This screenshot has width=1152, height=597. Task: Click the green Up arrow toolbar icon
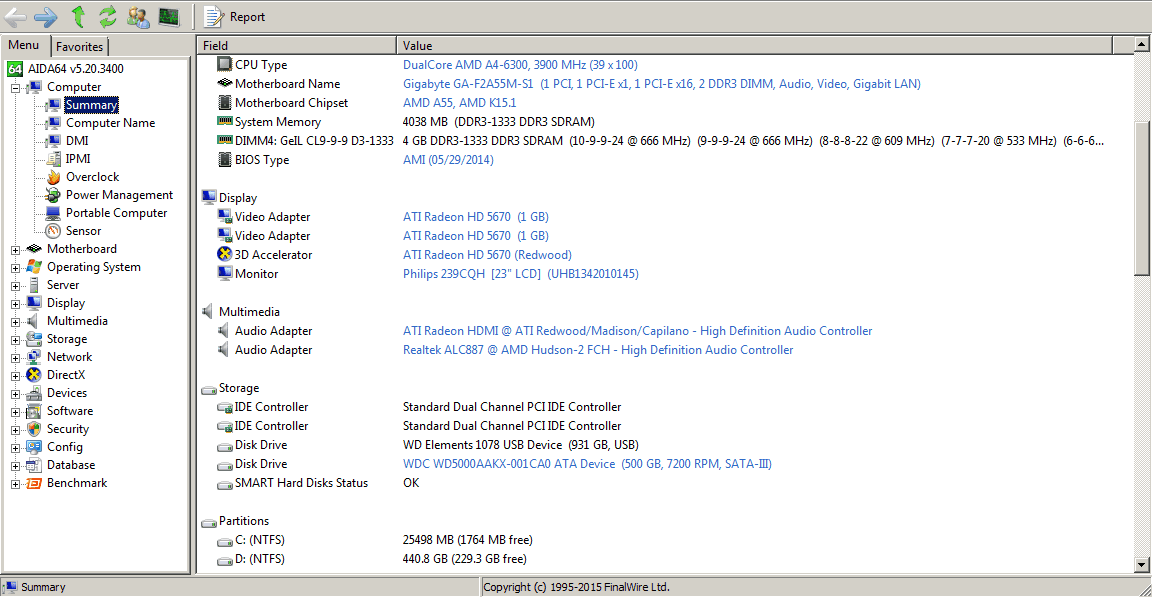click(78, 16)
